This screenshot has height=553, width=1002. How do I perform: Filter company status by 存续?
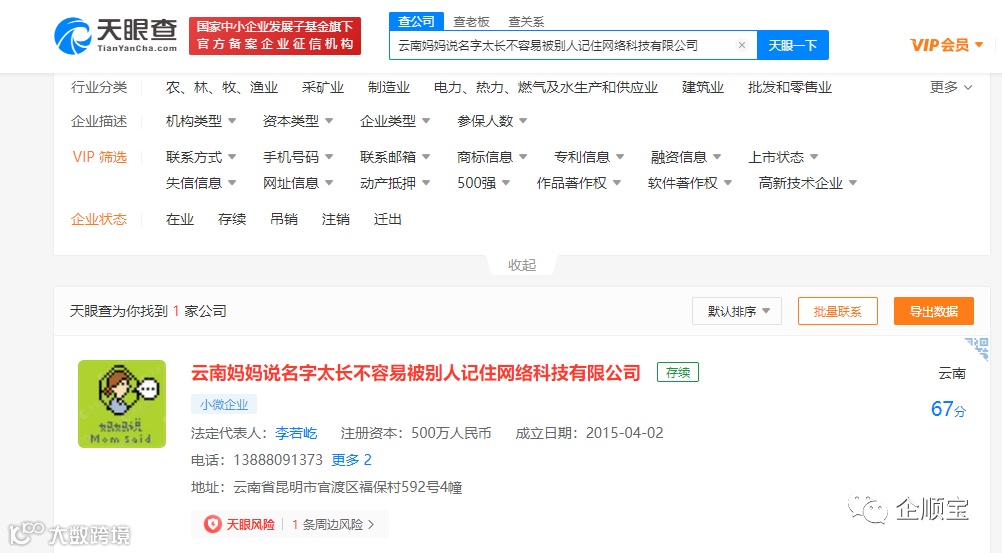(x=232, y=219)
